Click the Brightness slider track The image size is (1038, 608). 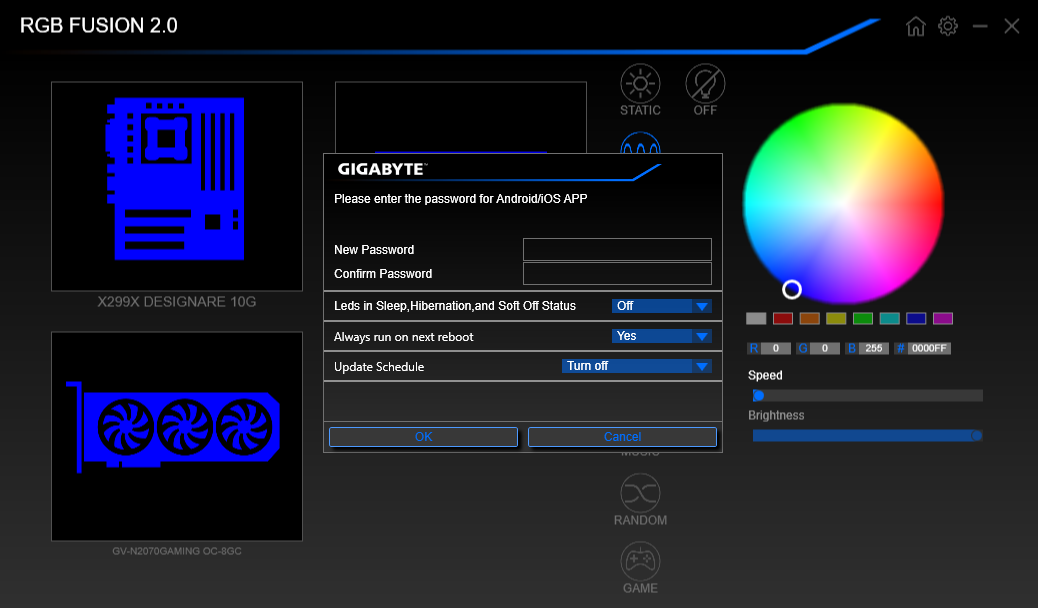(867, 436)
